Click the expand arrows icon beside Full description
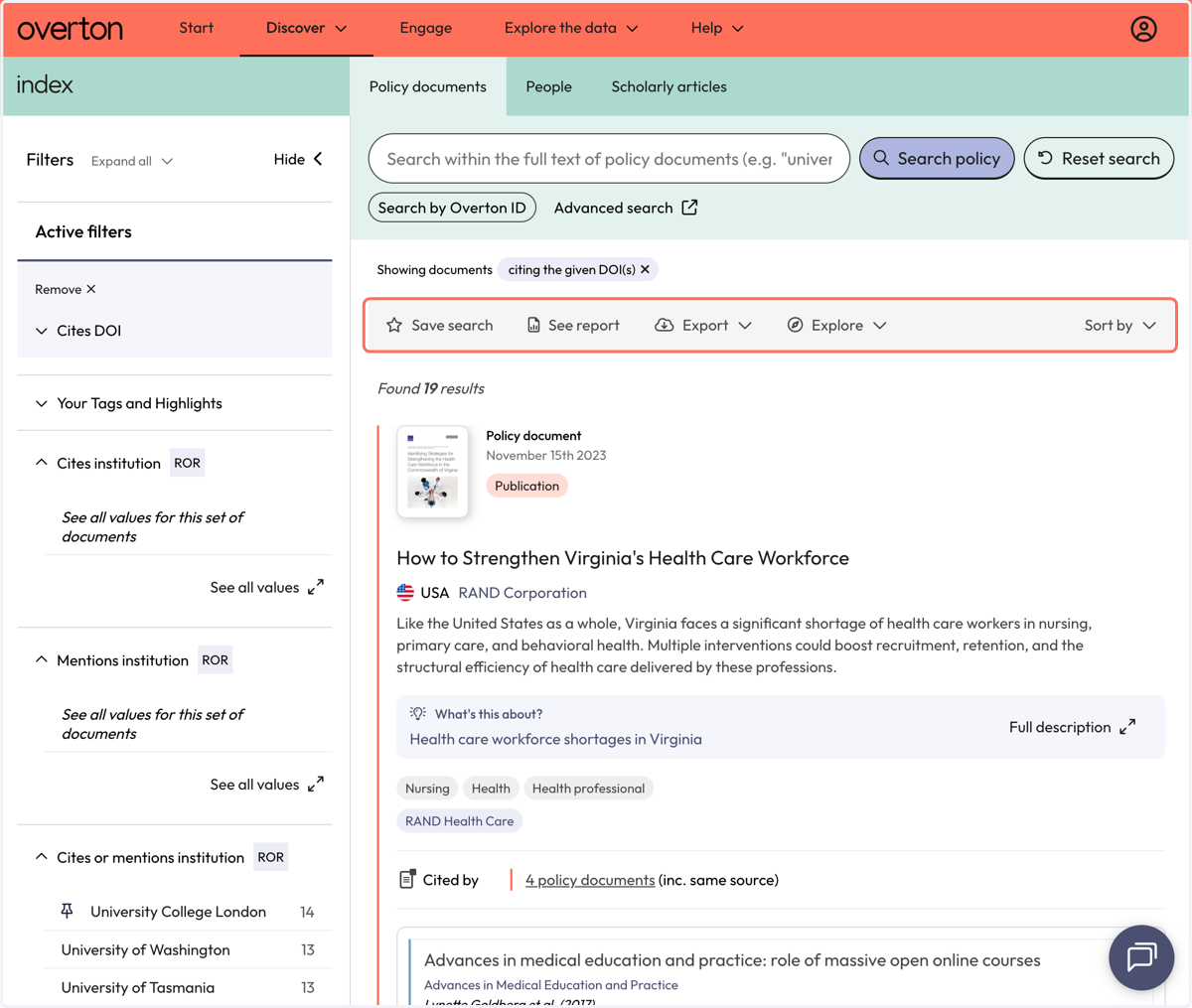Image resolution: width=1192 pixels, height=1008 pixels. tap(1127, 727)
